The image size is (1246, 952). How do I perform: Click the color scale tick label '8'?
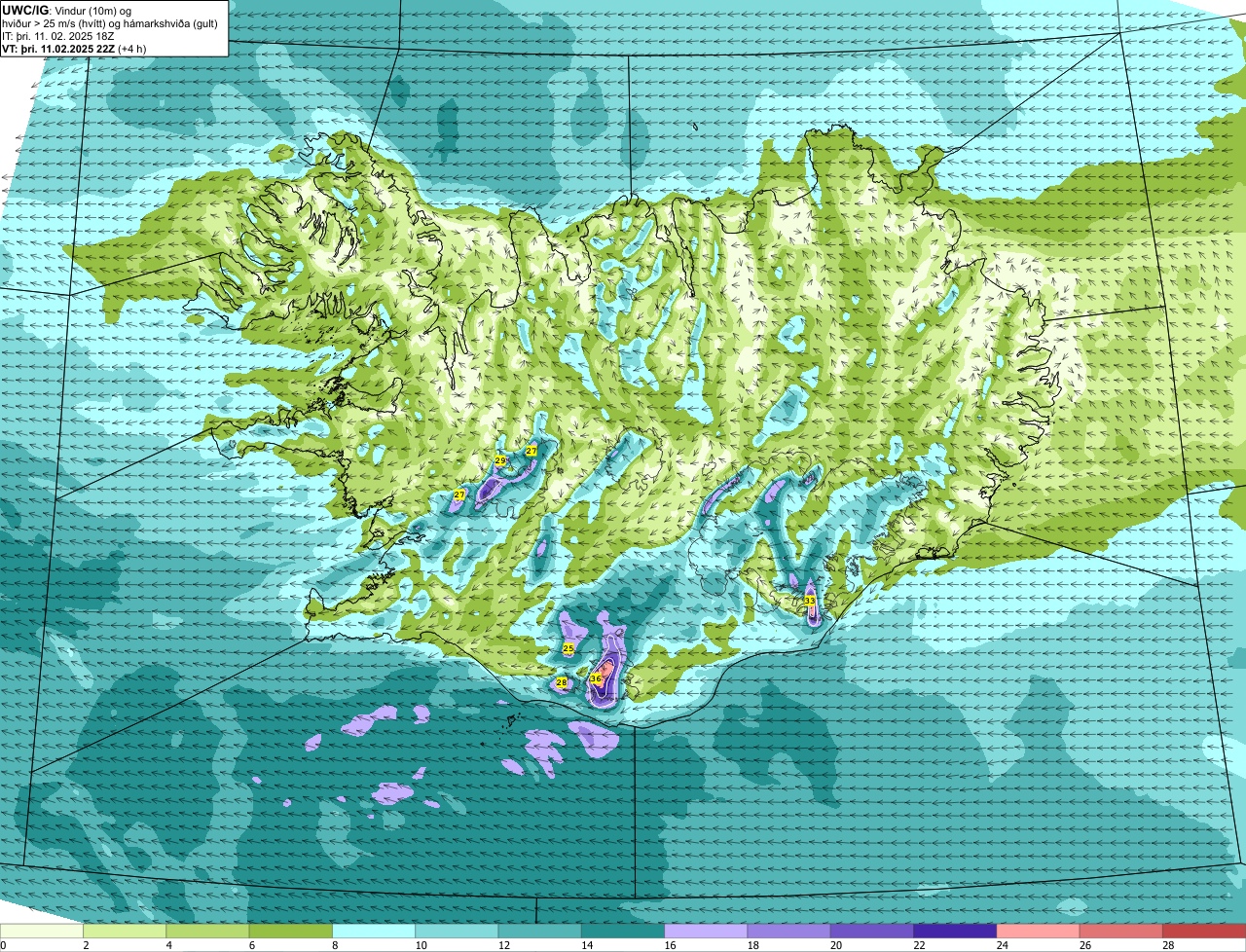[335, 945]
